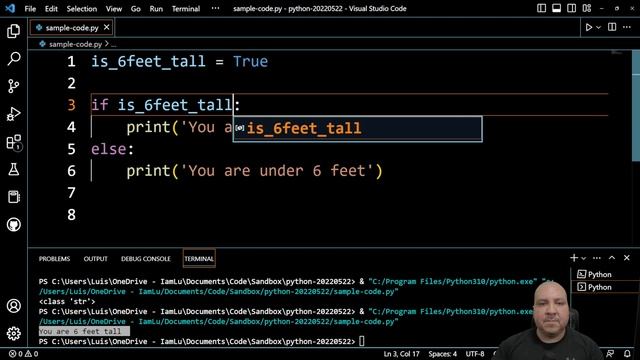The width and height of the screenshot is (640, 360).
Task: Open Run and Debug view
Action: pyautogui.click(x=13, y=114)
